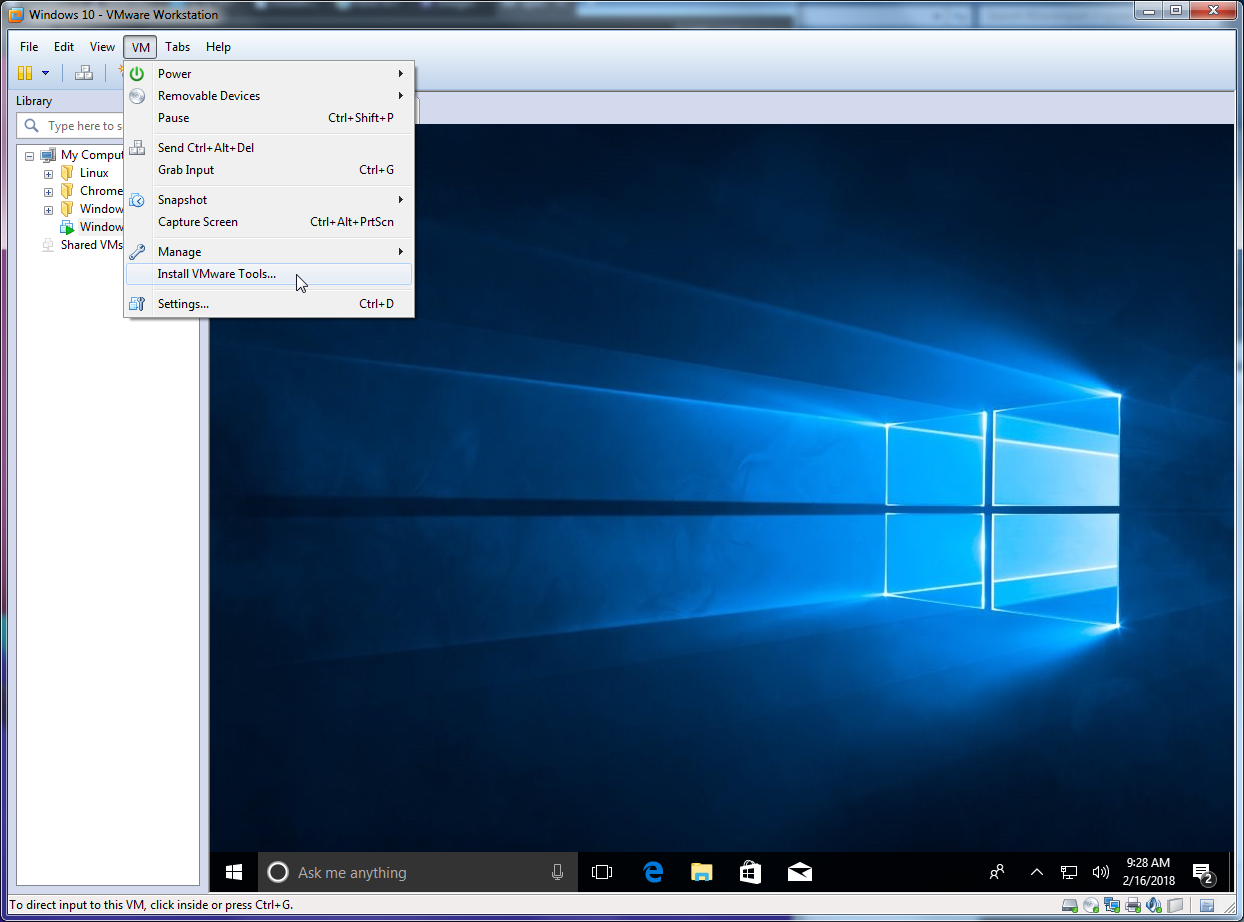Open Microsoft Edge in guest taskbar
This screenshot has width=1244, height=922.
(x=653, y=872)
